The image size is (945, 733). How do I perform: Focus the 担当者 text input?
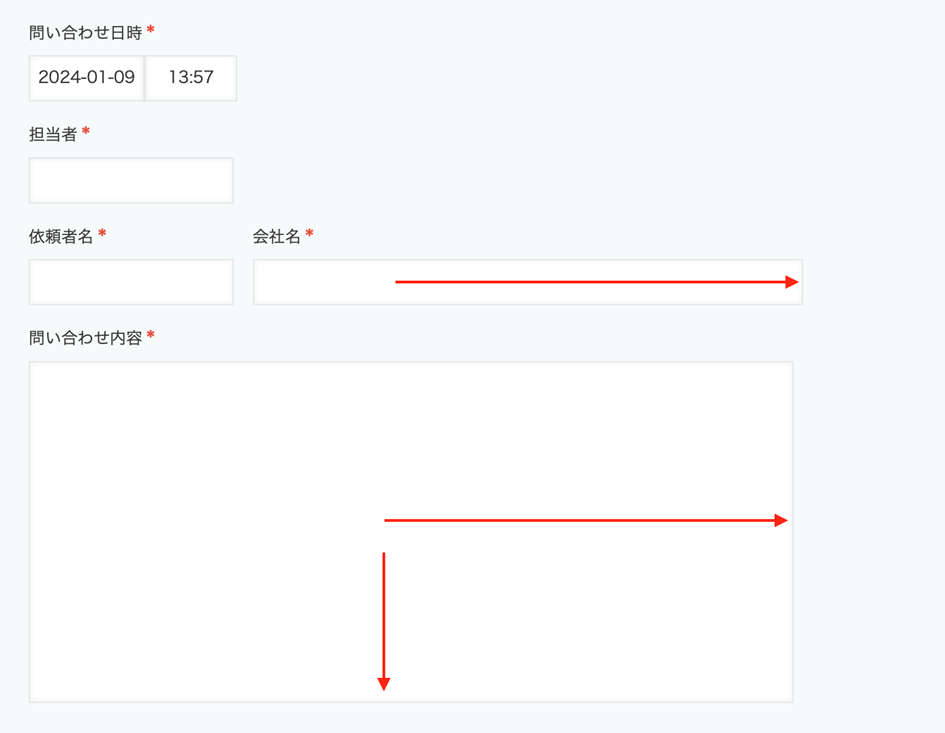[131, 181]
